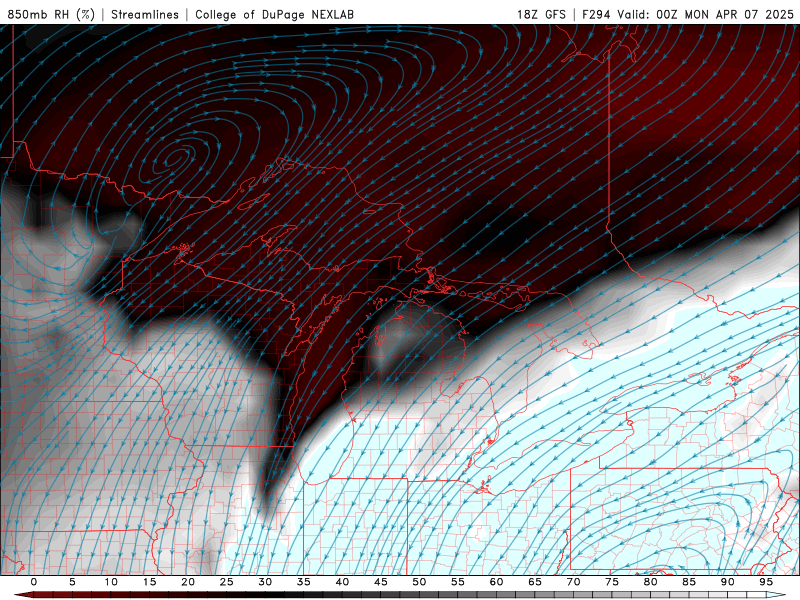This screenshot has height=600, width=800.
Task: Click the "0" value on humidity scale
Action: (34, 582)
